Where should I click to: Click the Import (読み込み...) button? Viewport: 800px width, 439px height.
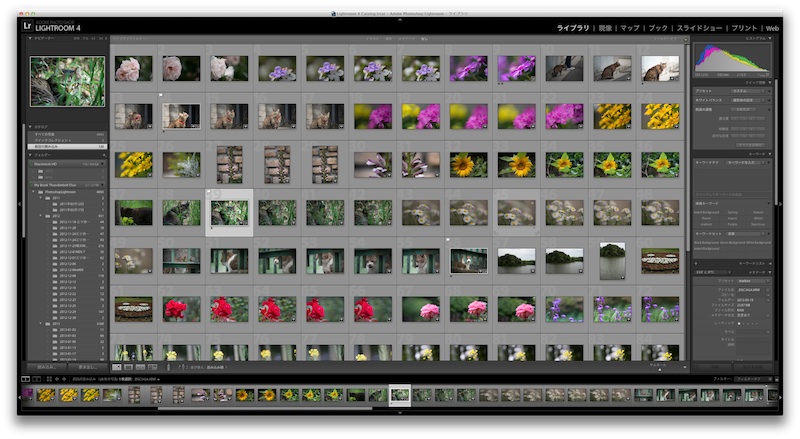(x=46, y=367)
